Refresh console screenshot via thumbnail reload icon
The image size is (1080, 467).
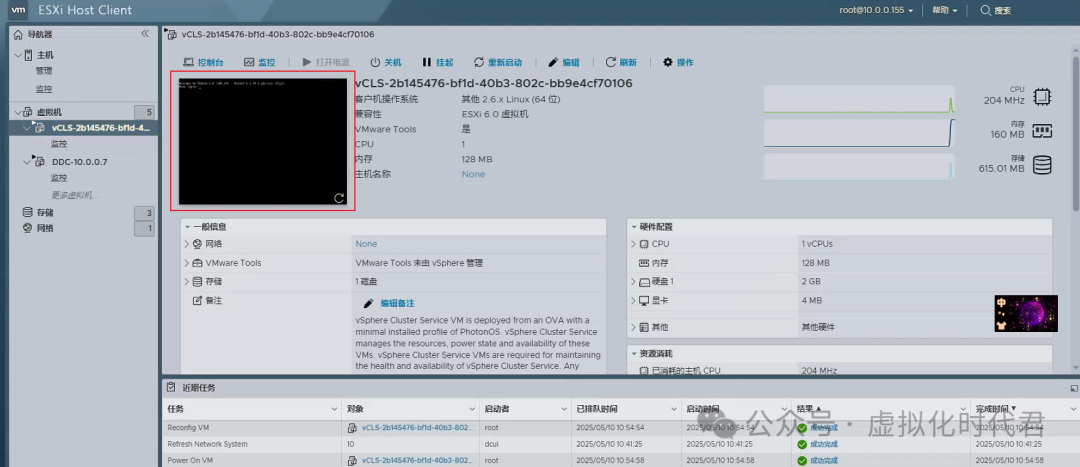click(x=339, y=198)
